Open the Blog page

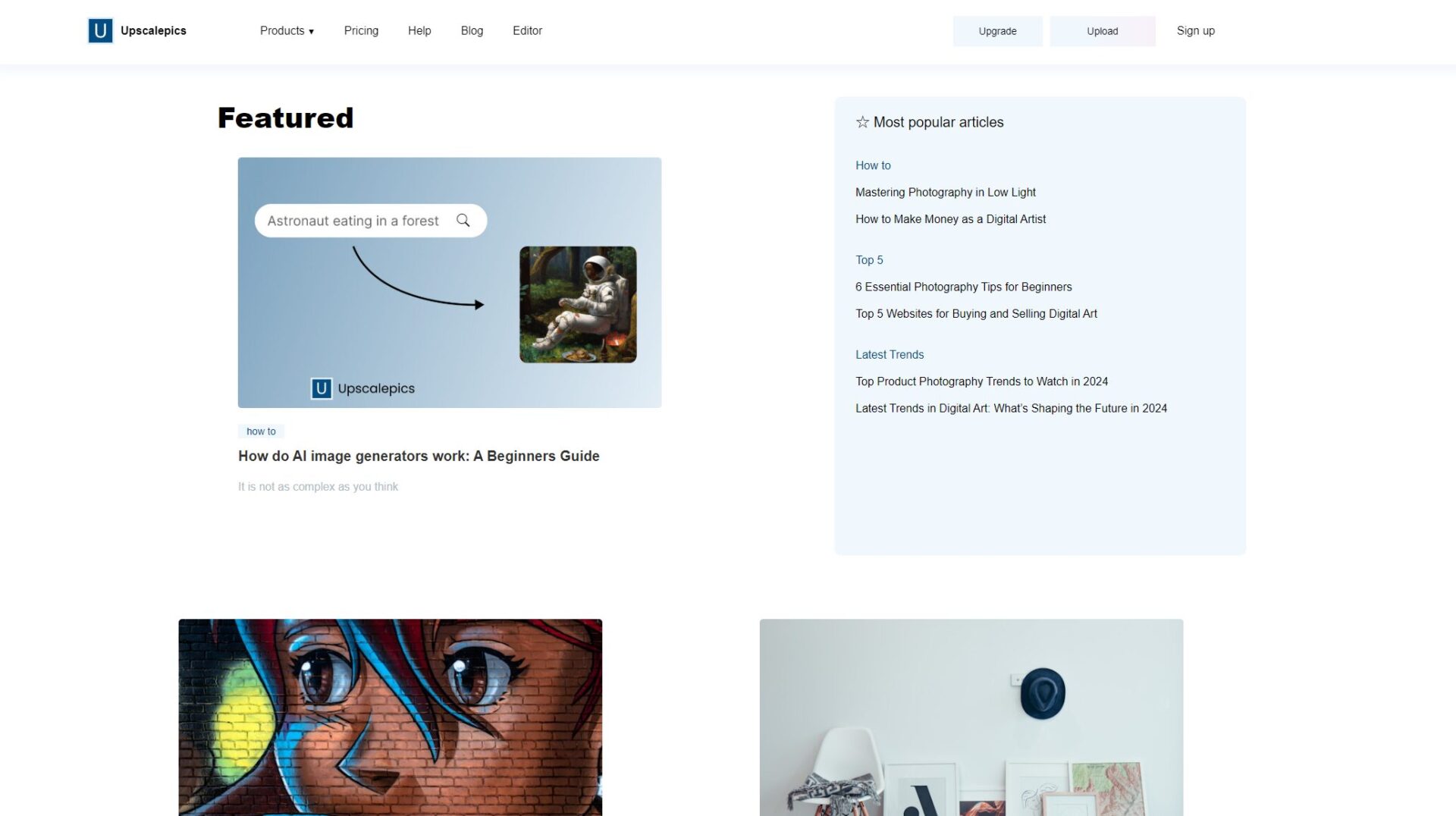pos(472,30)
